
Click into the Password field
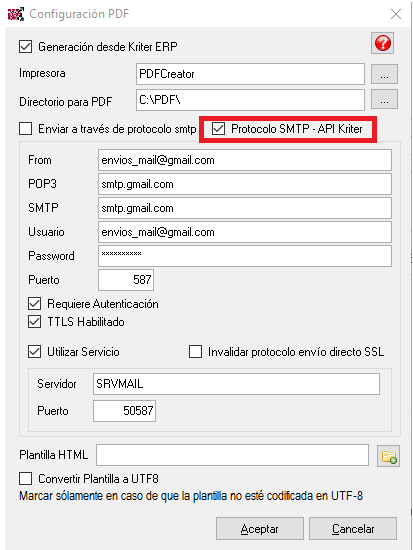[245, 256]
